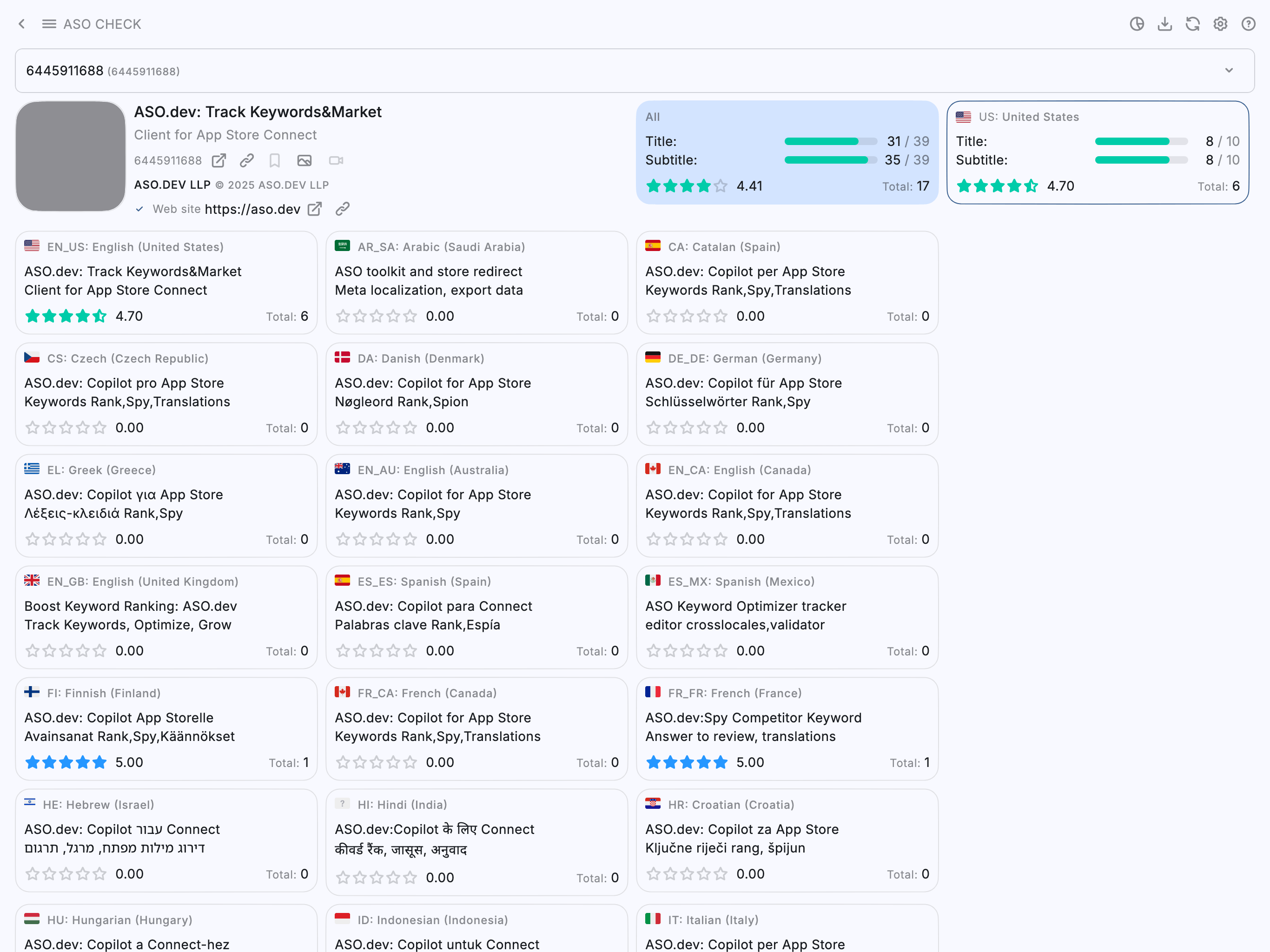Viewport: 1270px width, 952px height.
Task: Open the hamburger menu beside ASO CHECK
Action: [49, 24]
